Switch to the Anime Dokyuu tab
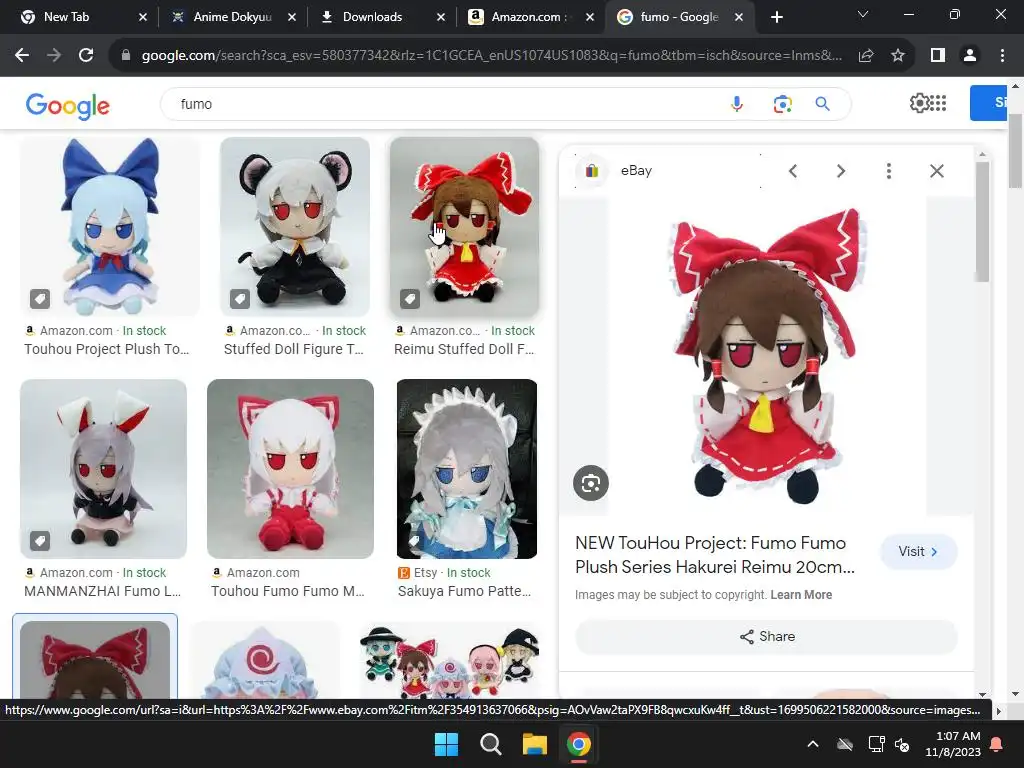Screen dimensions: 1024x768 (x=232, y=17)
